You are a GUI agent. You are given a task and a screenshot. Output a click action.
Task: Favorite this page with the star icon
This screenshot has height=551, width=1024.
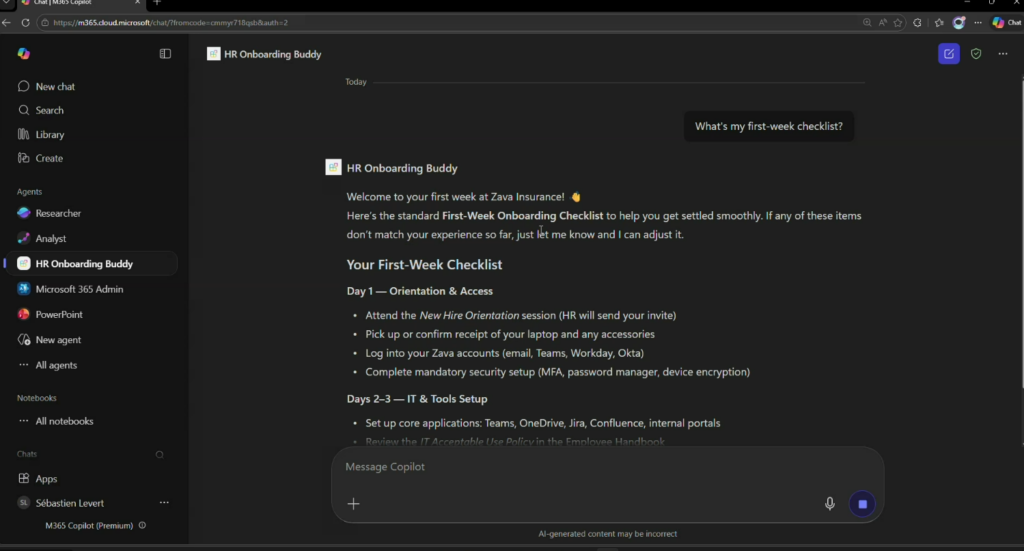click(x=898, y=22)
